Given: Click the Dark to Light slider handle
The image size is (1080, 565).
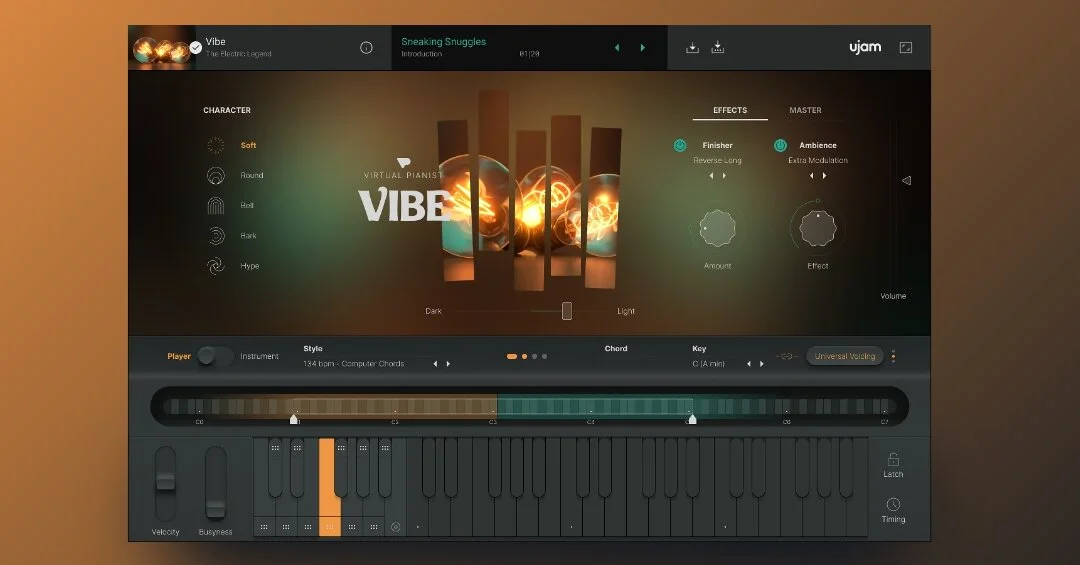Looking at the screenshot, I should point(567,311).
